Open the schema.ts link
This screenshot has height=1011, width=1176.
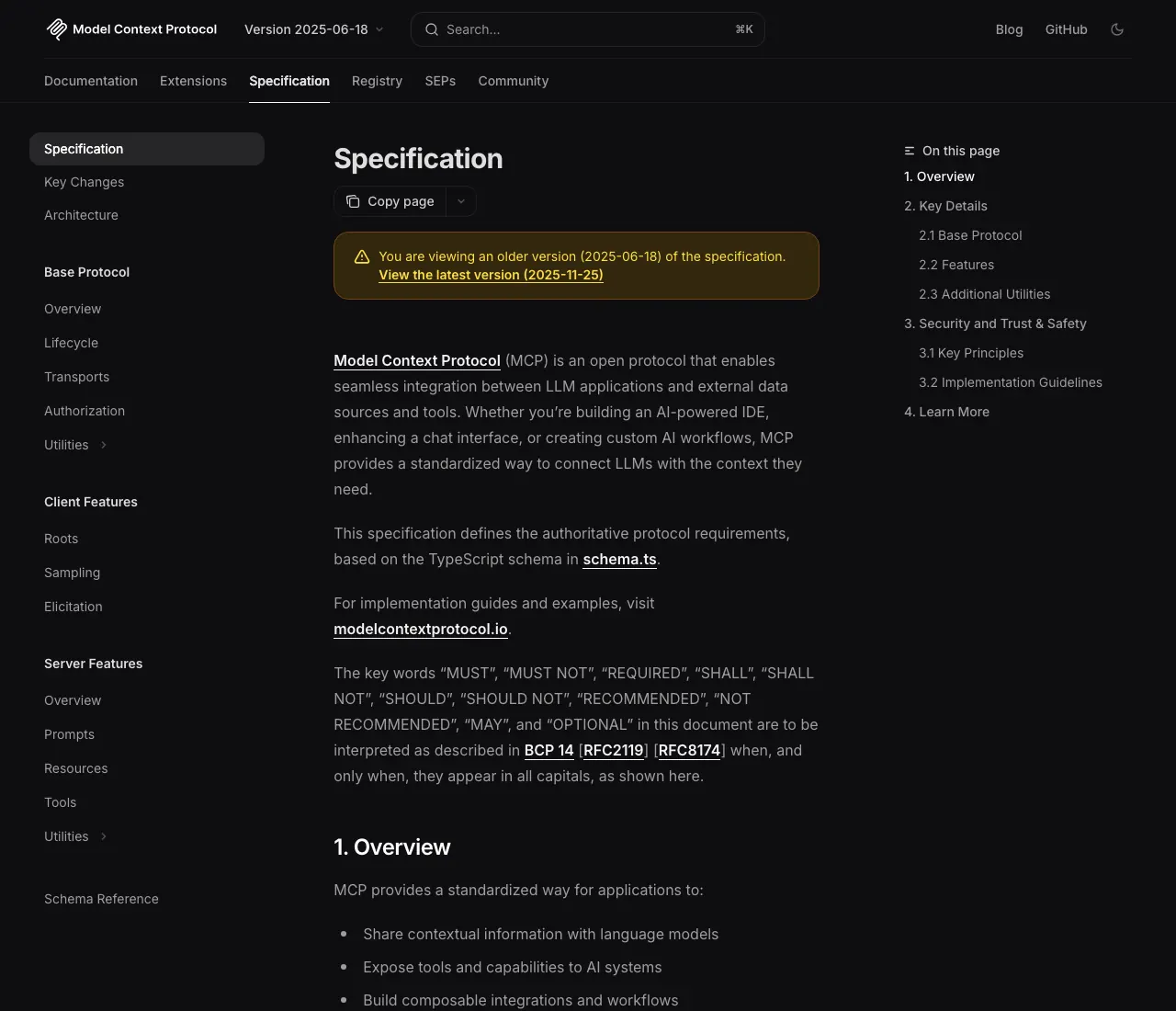click(x=620, y=559)
